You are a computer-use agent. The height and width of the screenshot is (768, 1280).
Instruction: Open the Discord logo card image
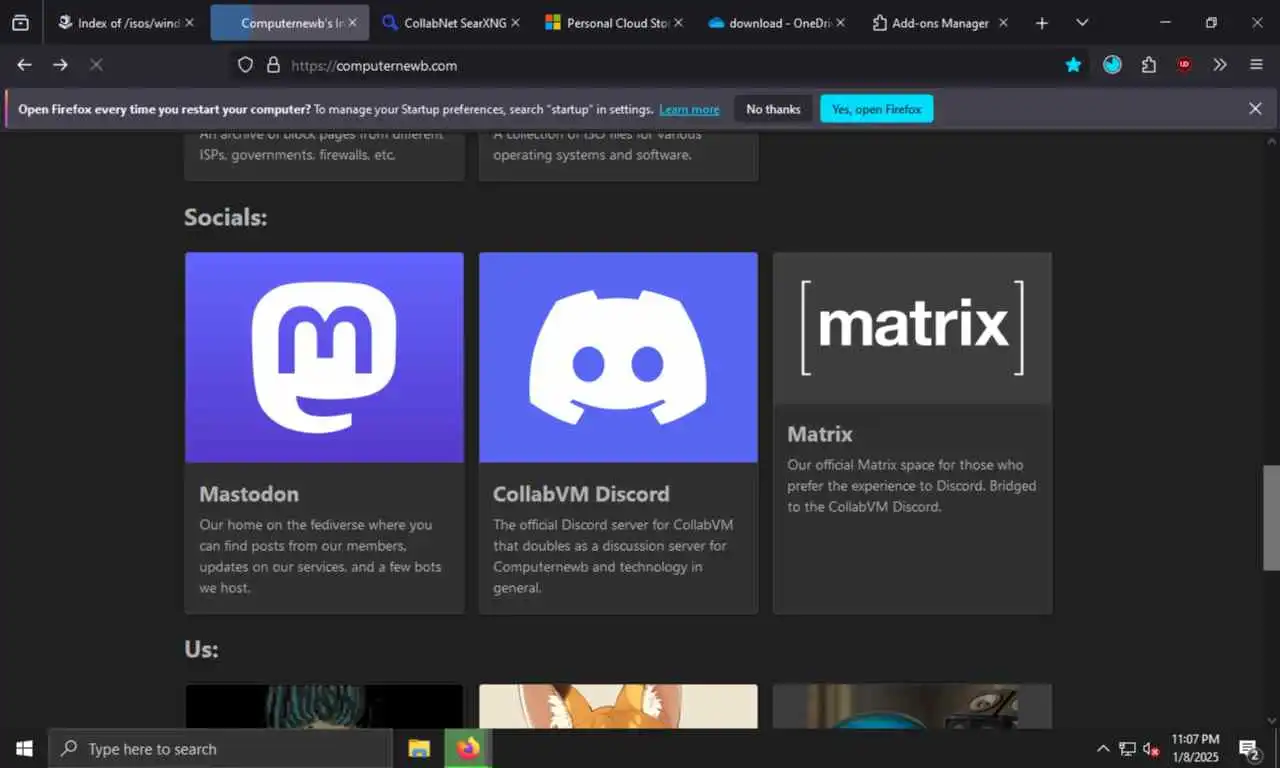coord(618,357)
